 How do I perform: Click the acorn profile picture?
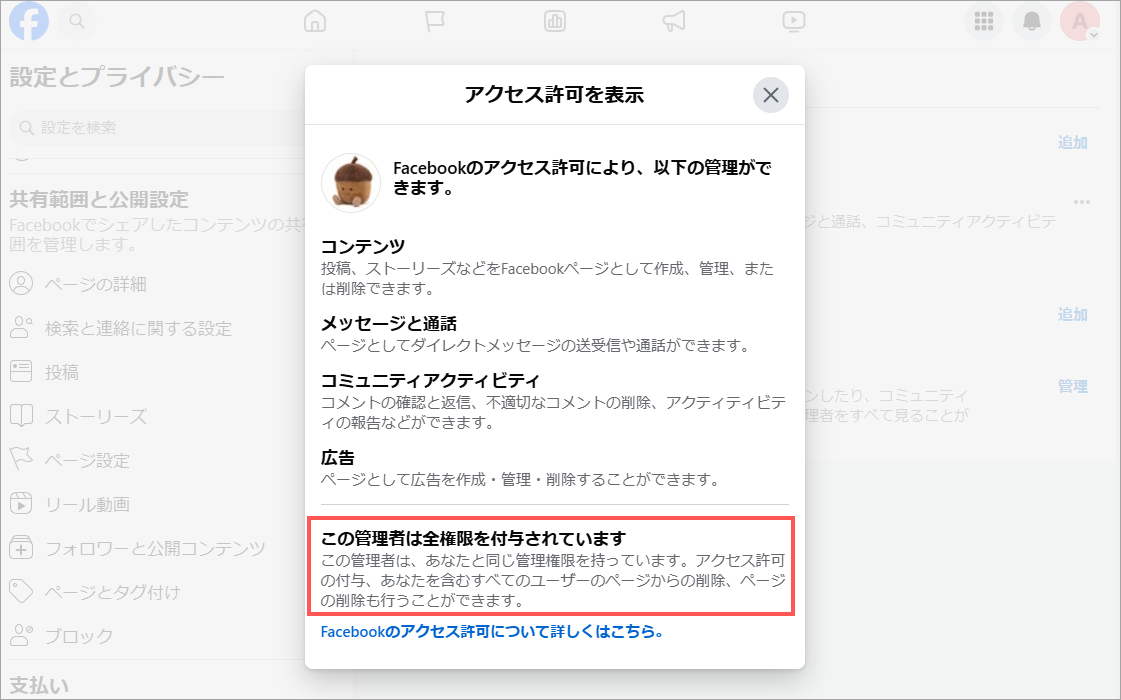pyautogui.click(x=351, y=182)
